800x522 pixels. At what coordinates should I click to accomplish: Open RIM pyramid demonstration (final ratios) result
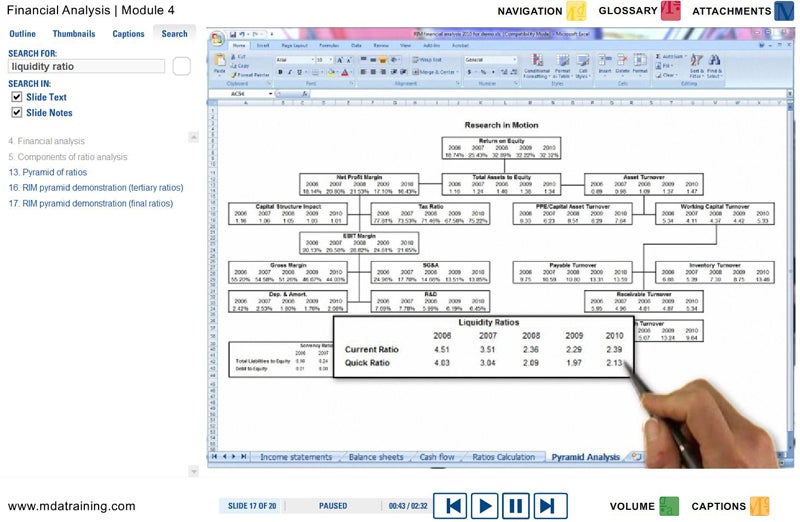(90, 203)
